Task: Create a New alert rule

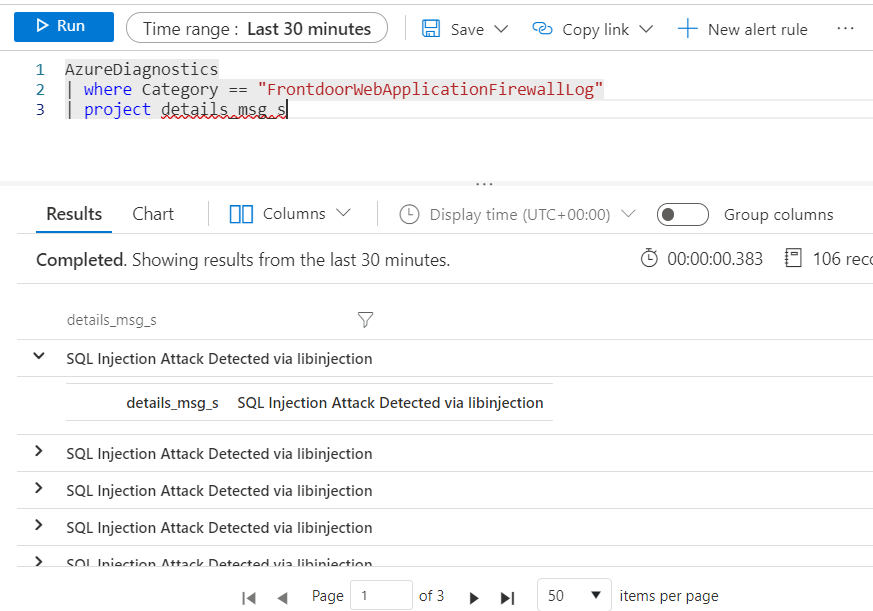Action: coord(742,29)
